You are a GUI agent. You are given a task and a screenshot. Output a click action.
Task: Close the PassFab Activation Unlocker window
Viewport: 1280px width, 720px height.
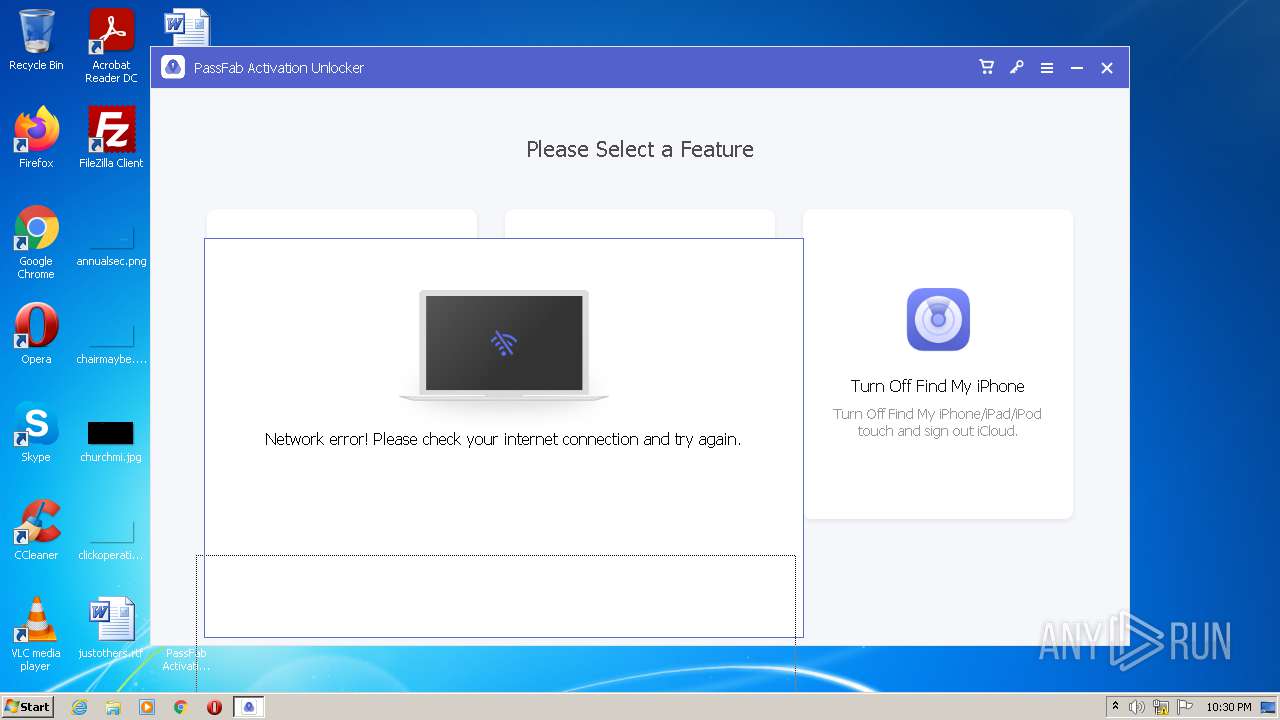pos(1106,68)
